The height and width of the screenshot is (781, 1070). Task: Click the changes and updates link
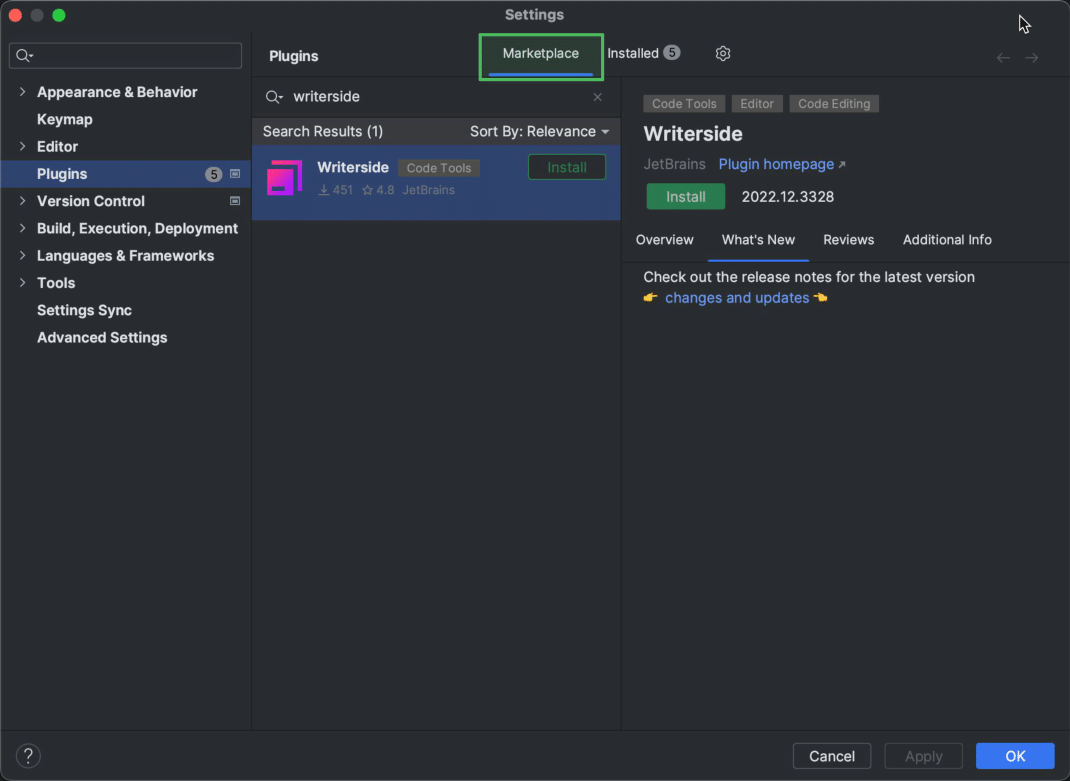pos(737,297)
